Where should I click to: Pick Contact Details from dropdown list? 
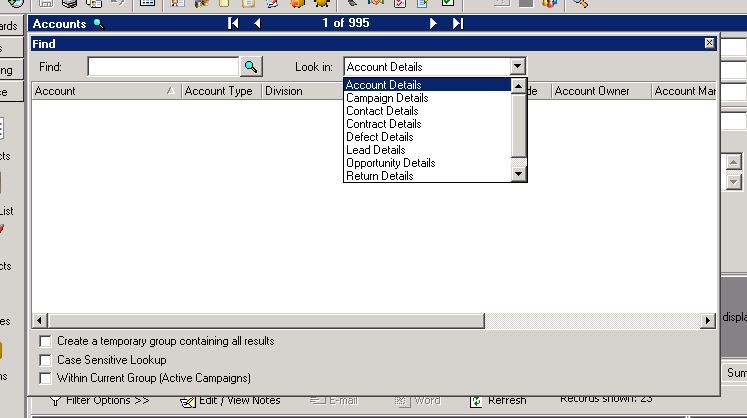[382, 111]
